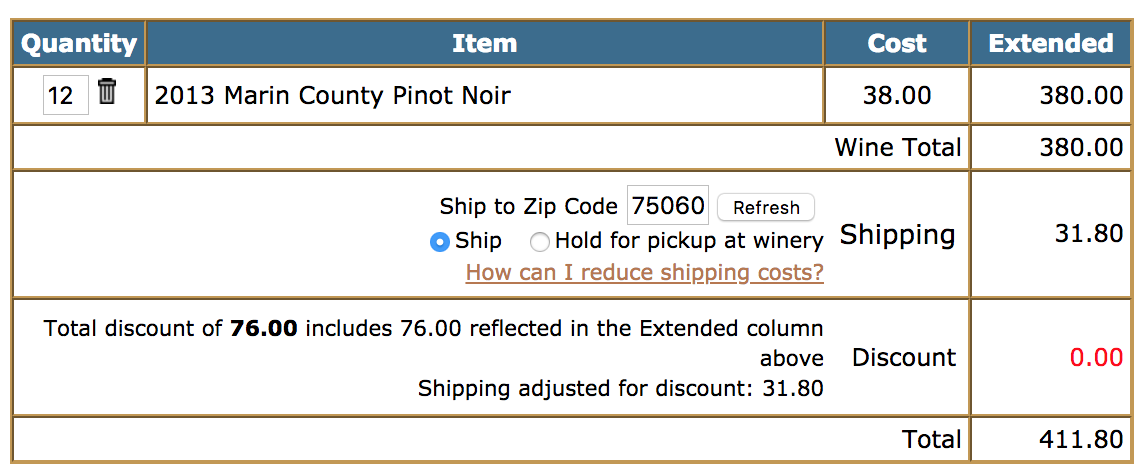Focus the Ship to Zip Code field
The image size is (1146, 468).
[x=668, y=205]
